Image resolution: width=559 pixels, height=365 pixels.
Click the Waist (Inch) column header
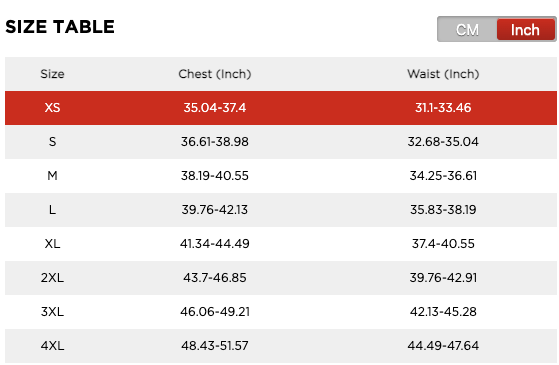(x=443, y=74)
